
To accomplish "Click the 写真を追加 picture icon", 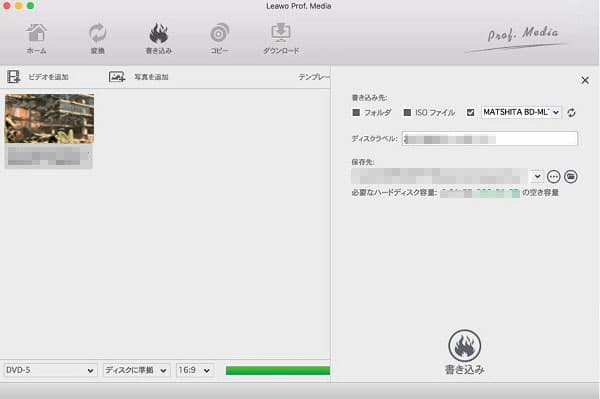I will (117, 77).
